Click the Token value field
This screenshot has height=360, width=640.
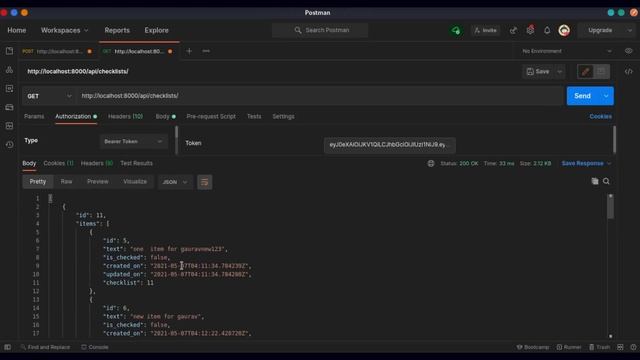tap(390, 145)
